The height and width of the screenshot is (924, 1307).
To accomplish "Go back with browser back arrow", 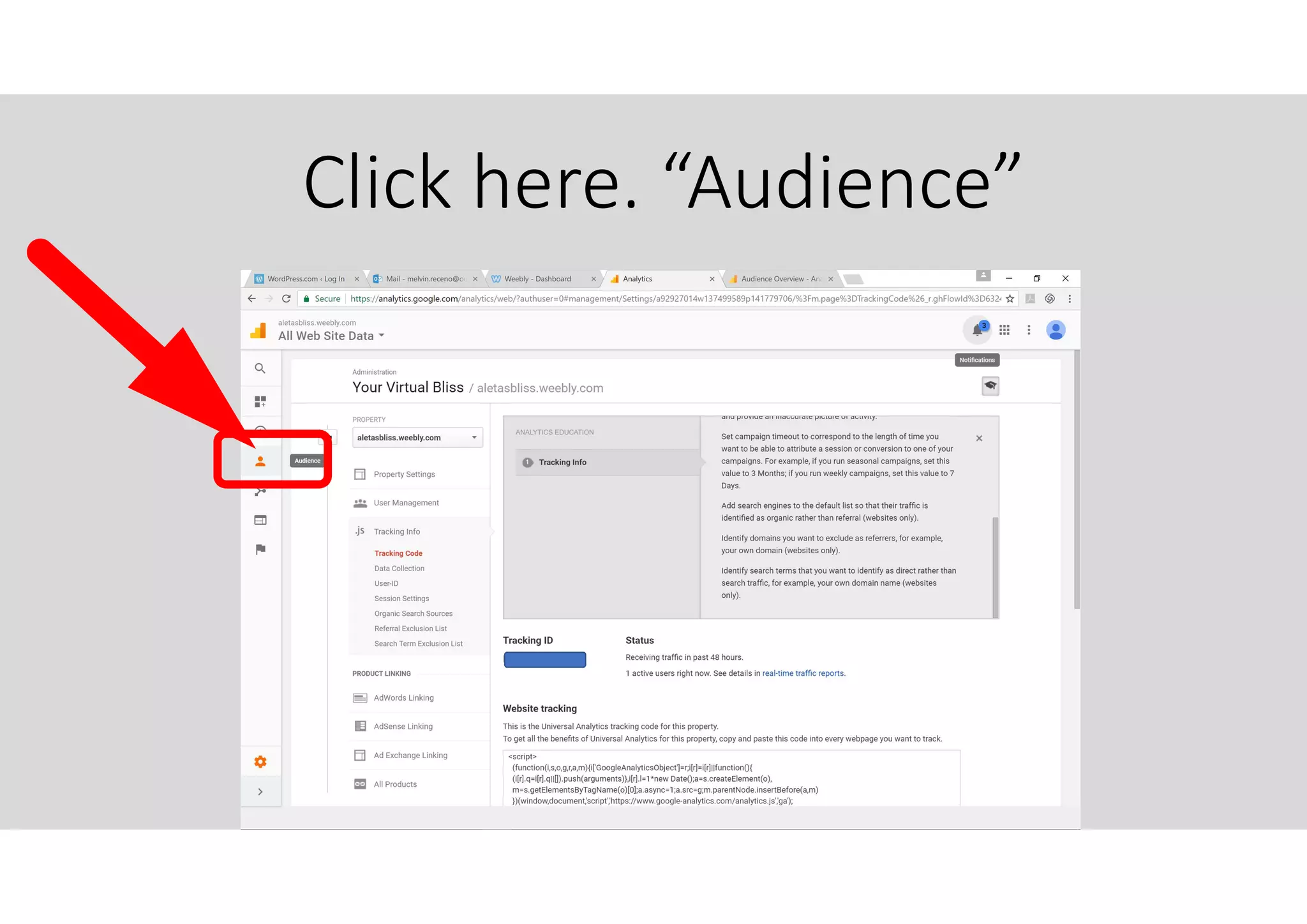I will point(251,299).
